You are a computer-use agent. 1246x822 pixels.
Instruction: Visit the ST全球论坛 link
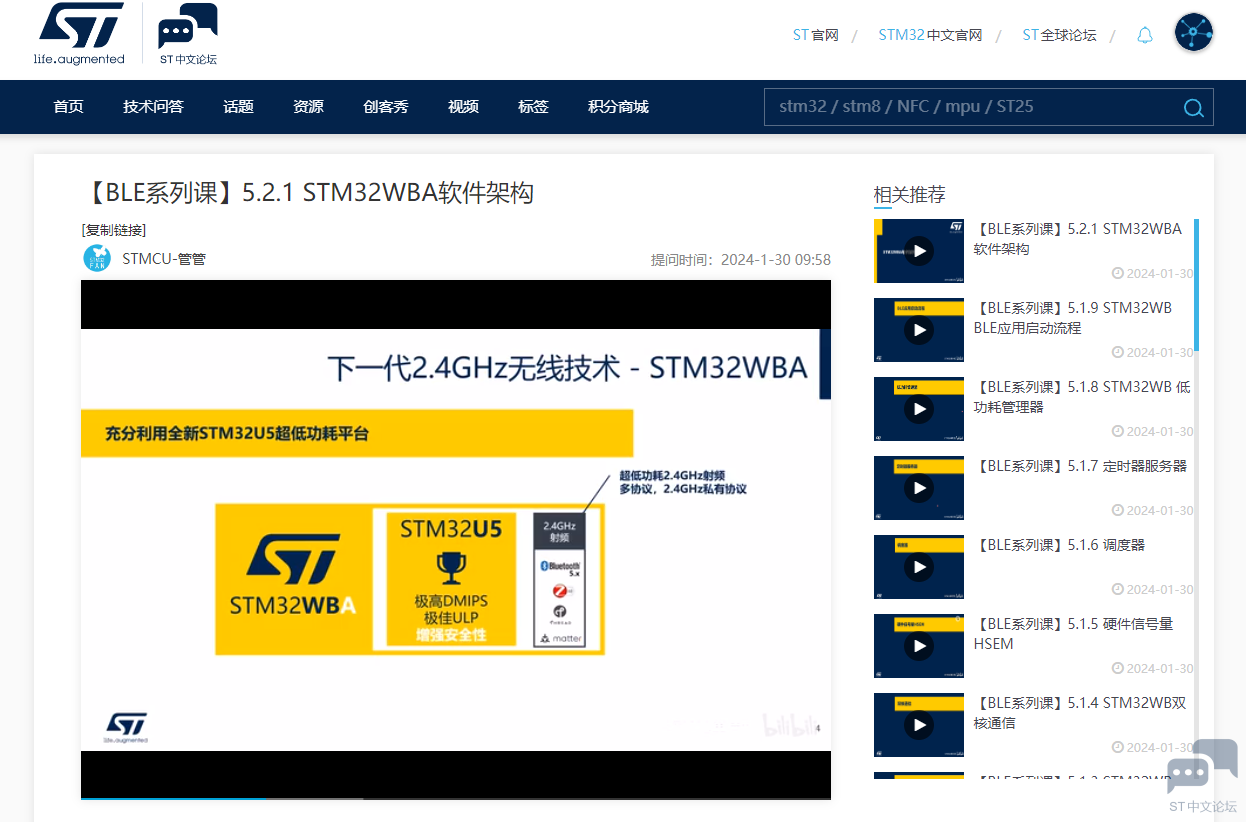[1059, 35]
